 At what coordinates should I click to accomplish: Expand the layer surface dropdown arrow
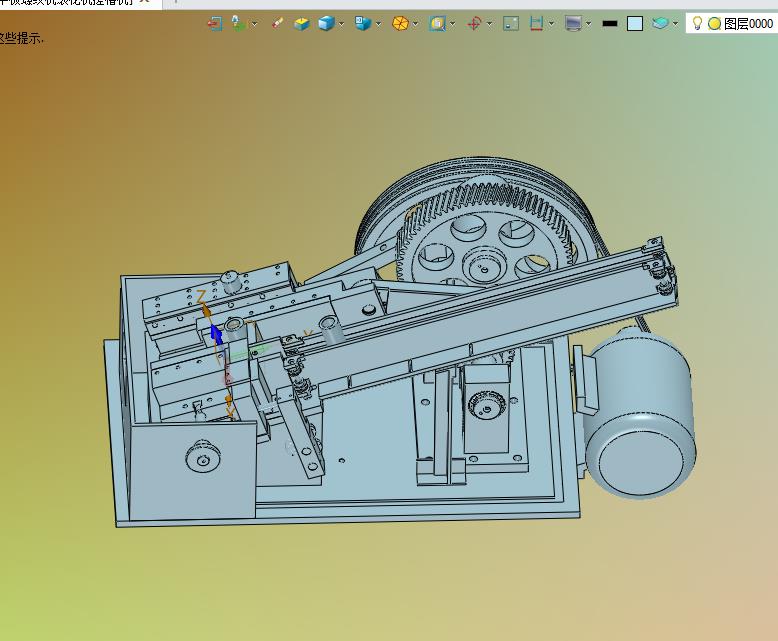coord(675,23)
